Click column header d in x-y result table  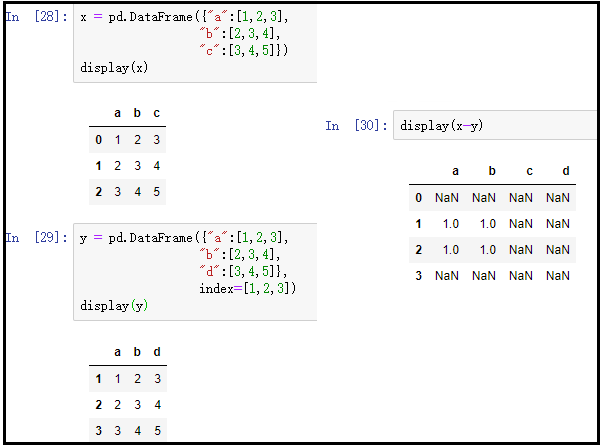pyautogui.click(x=566, y=171)
